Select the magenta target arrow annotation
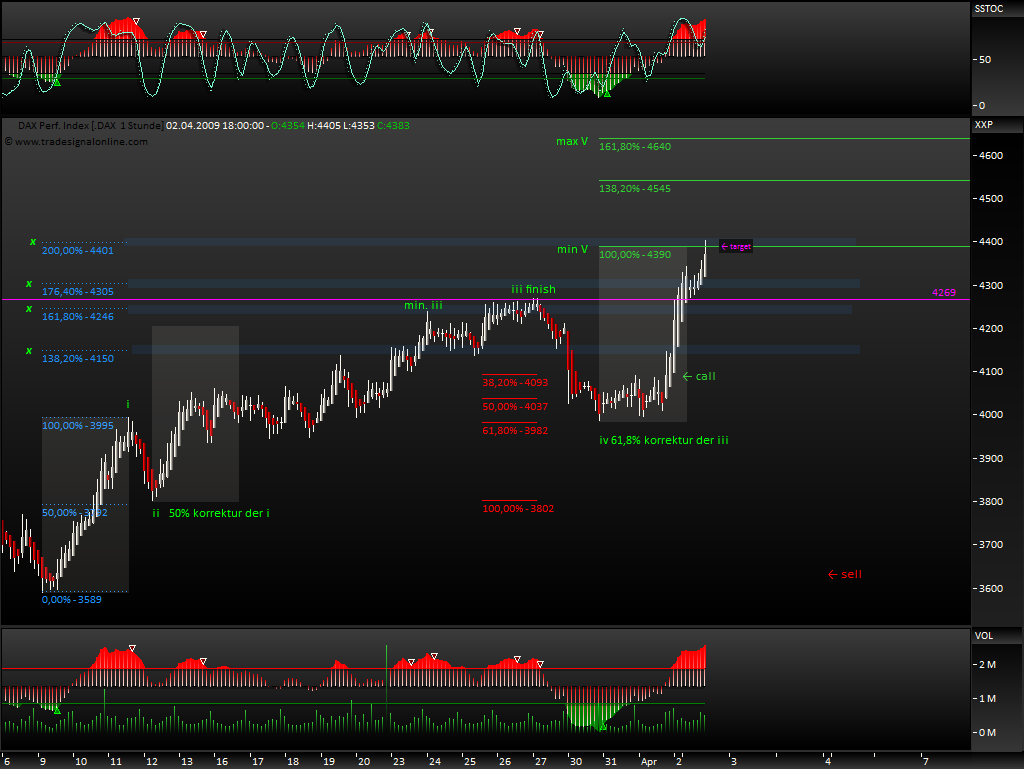1024x769 pixels. 735,246
